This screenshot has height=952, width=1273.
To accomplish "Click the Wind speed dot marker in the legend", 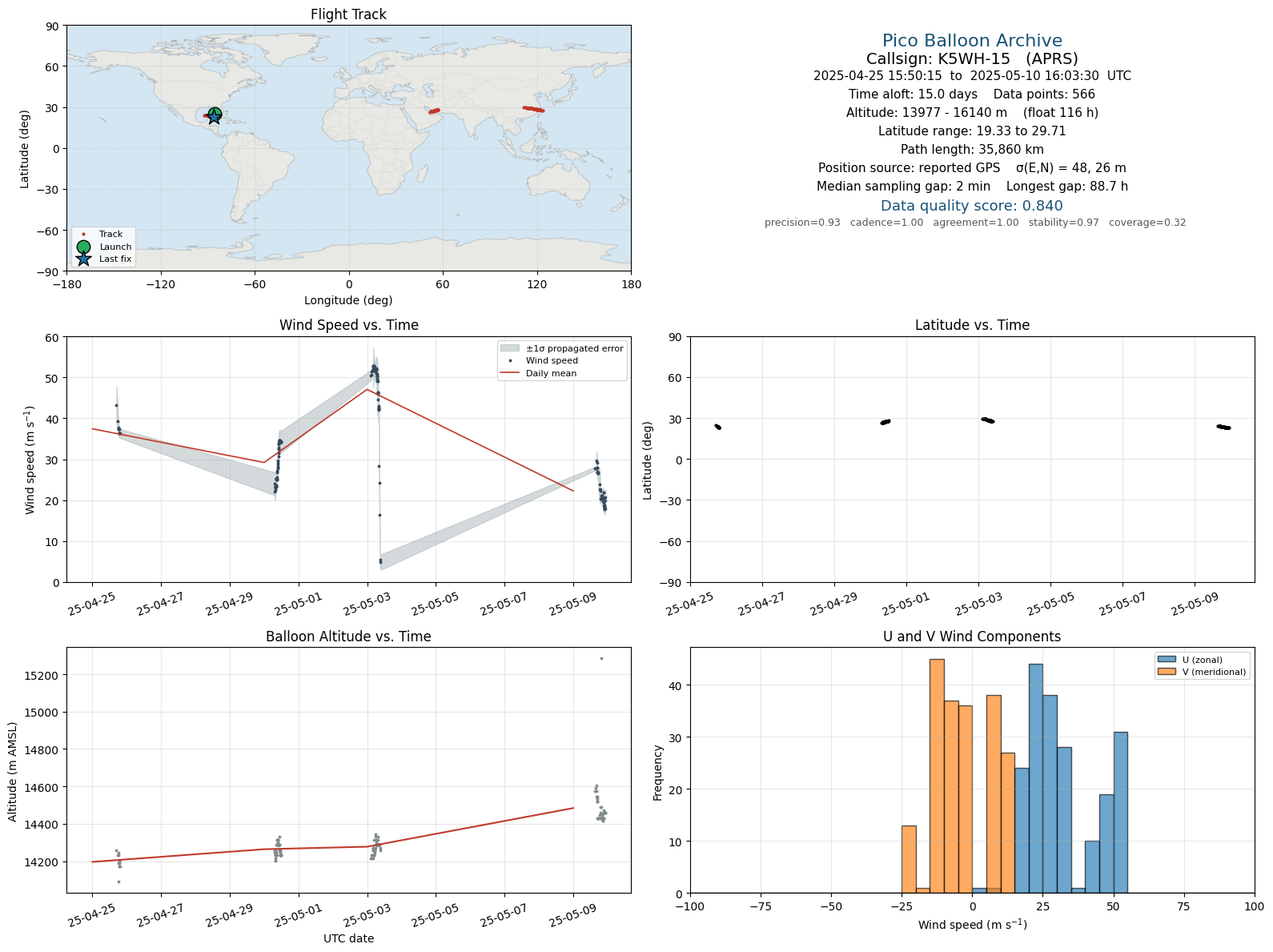I will pyautogui.click(x=510, y=361).
